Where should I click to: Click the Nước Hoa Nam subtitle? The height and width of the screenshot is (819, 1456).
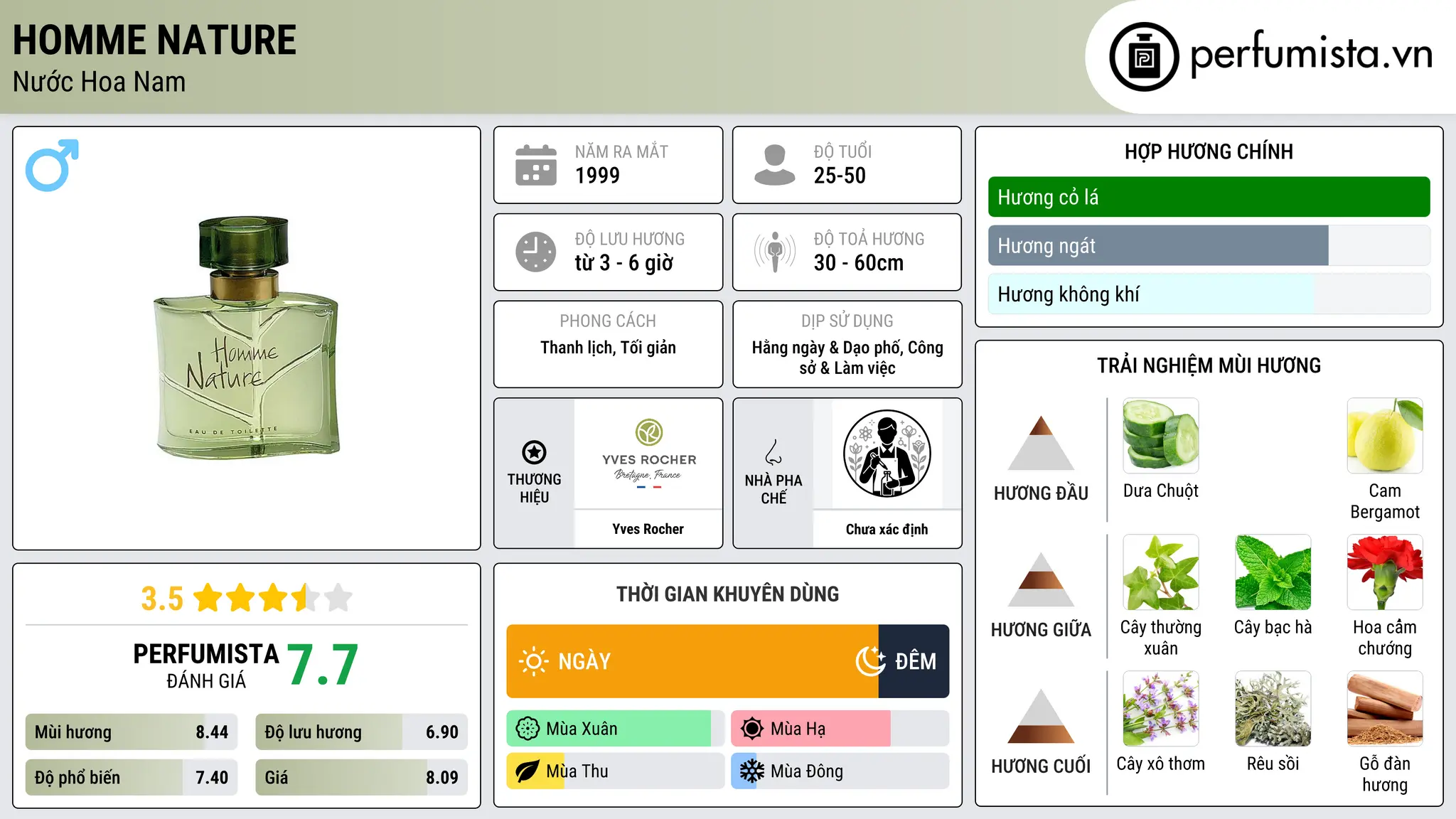99,82
